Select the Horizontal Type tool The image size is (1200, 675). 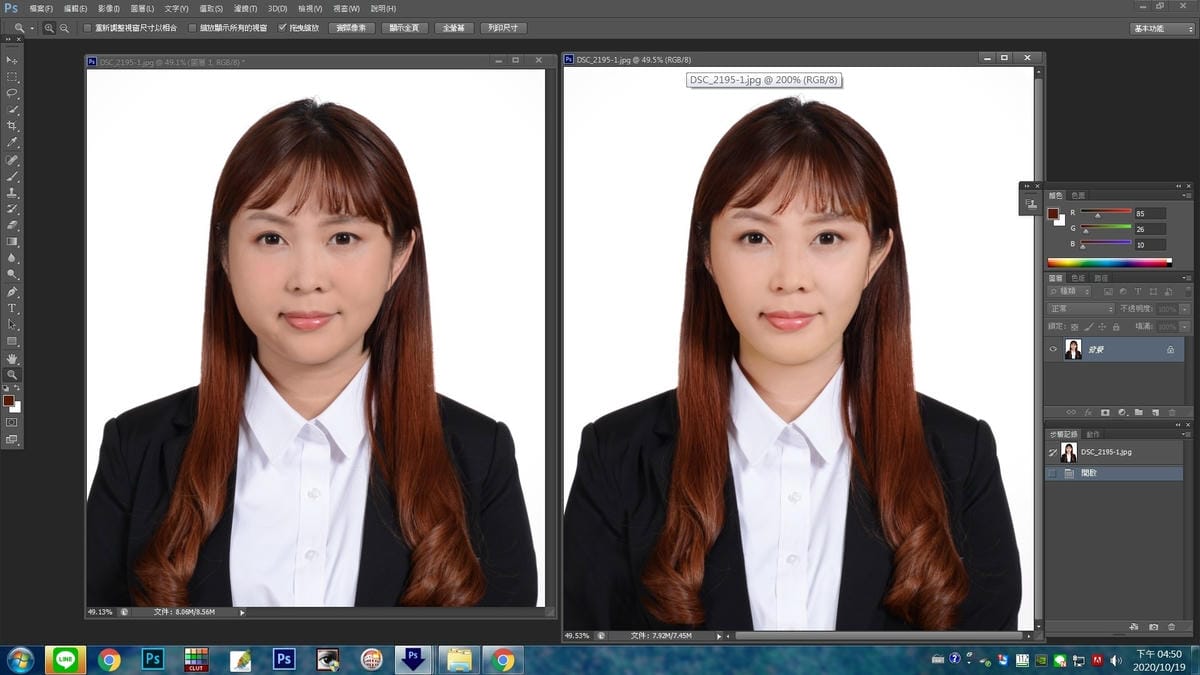pos(12,308)
